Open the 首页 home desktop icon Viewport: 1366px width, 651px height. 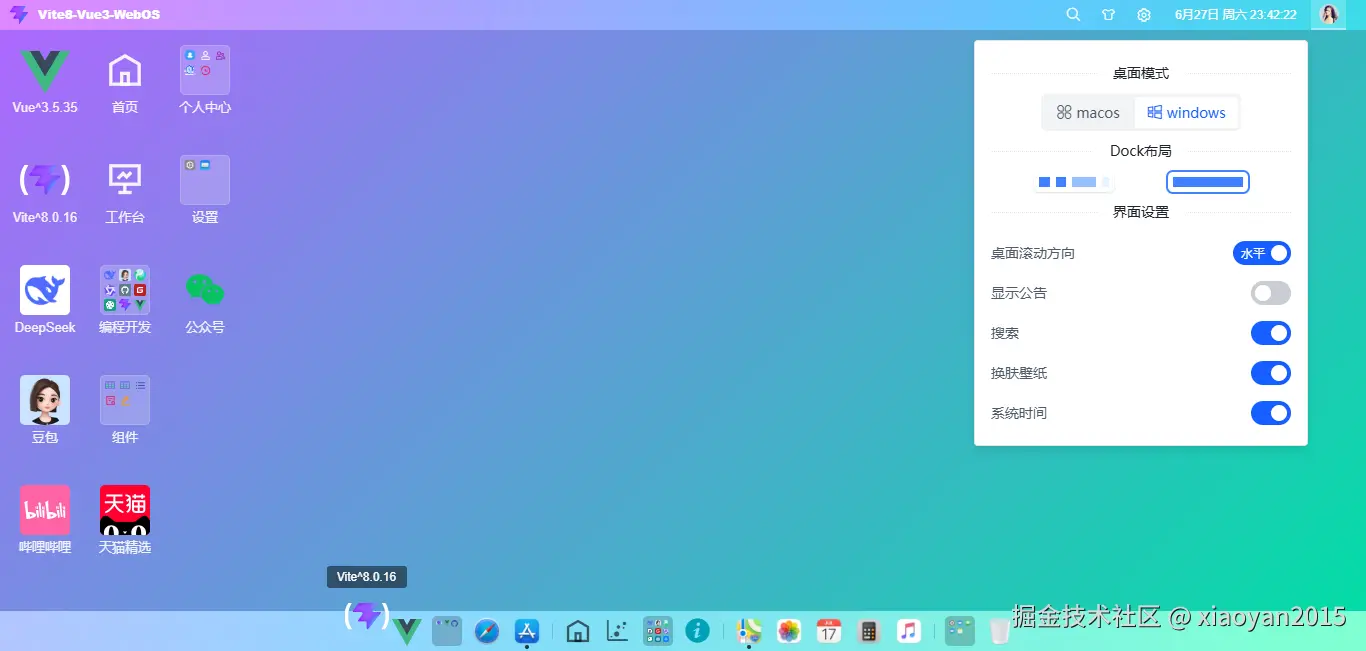(125, 71)
